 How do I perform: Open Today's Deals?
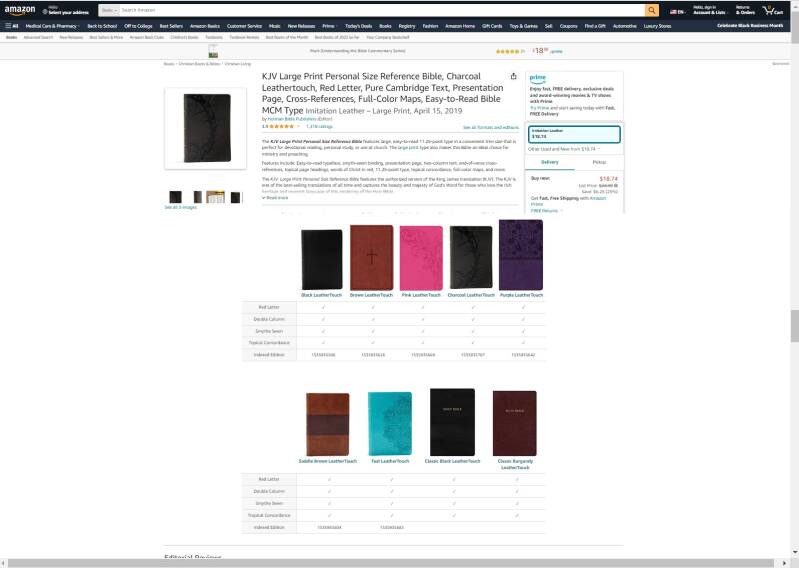click(359, 26)
